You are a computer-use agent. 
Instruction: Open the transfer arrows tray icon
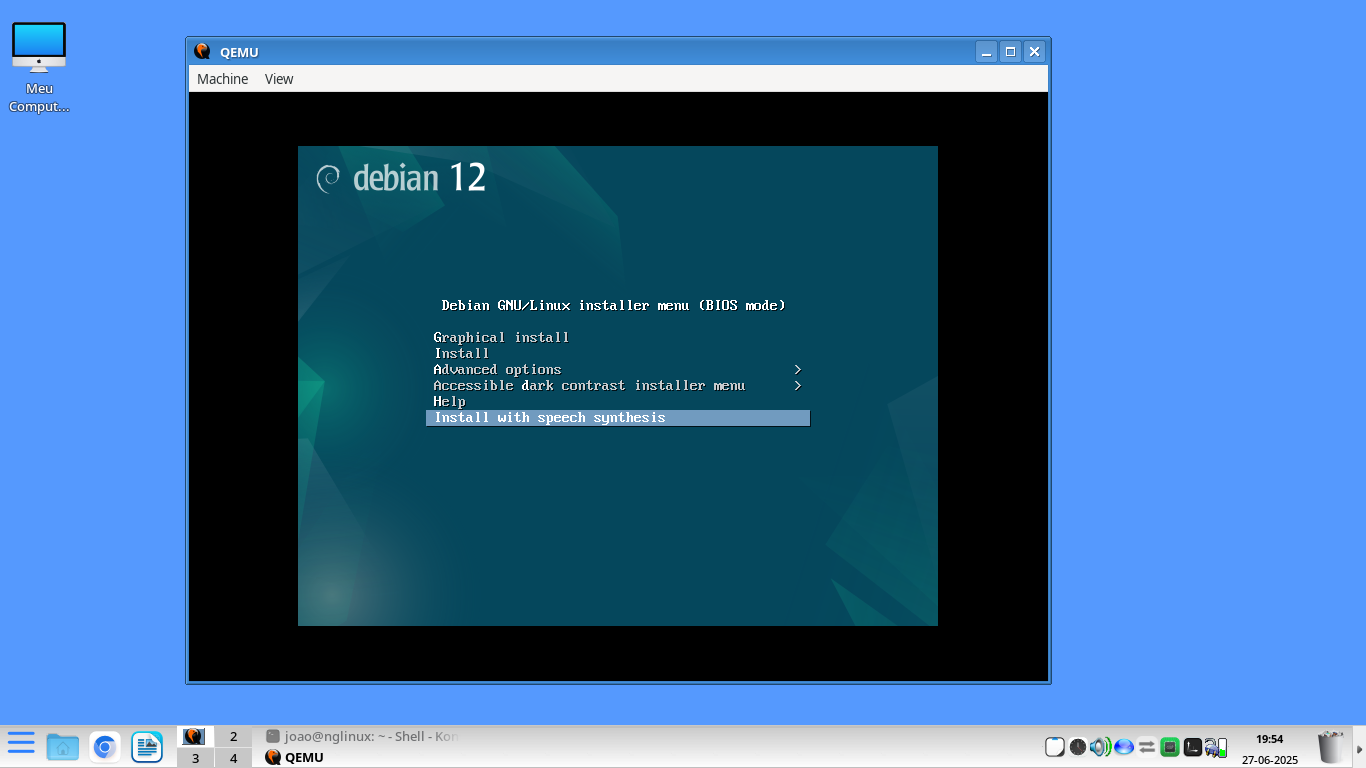[1146, 747]
